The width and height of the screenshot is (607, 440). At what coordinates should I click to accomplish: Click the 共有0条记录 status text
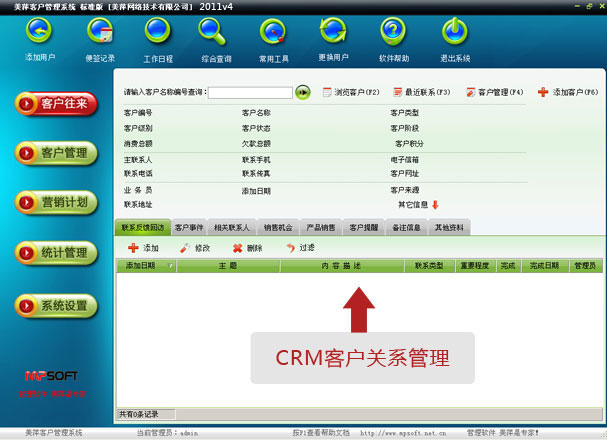coord(139,414)
